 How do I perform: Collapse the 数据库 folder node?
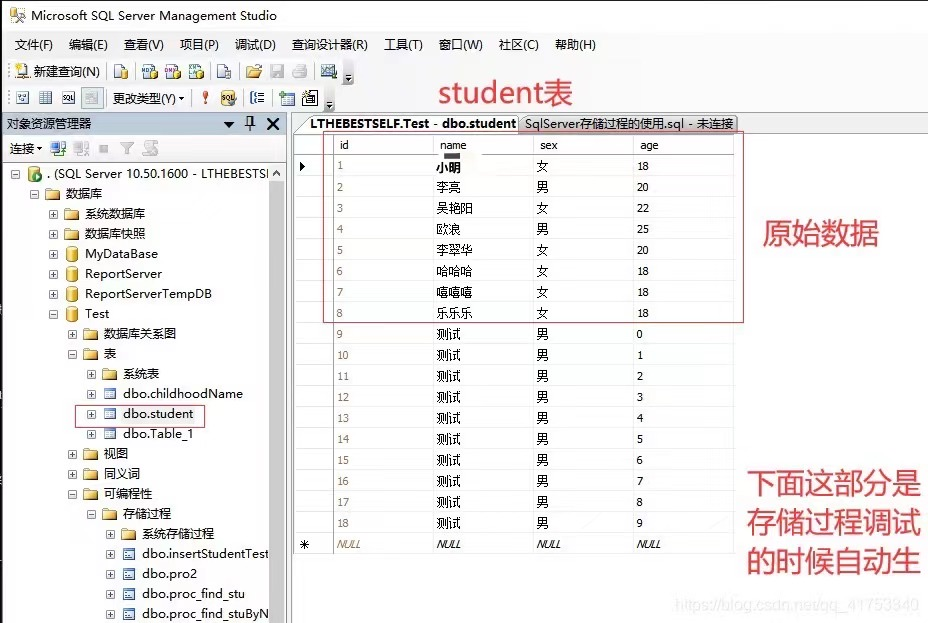pos(34,194)
